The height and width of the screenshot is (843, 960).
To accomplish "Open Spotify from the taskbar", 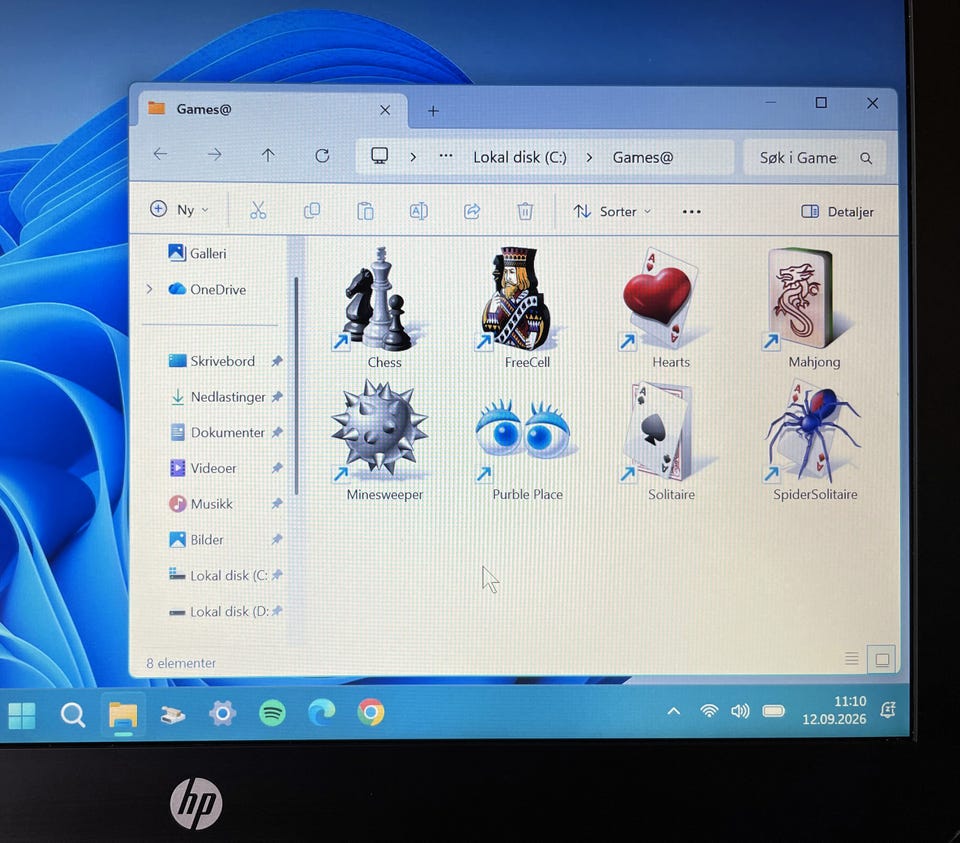I will (272, 713).
